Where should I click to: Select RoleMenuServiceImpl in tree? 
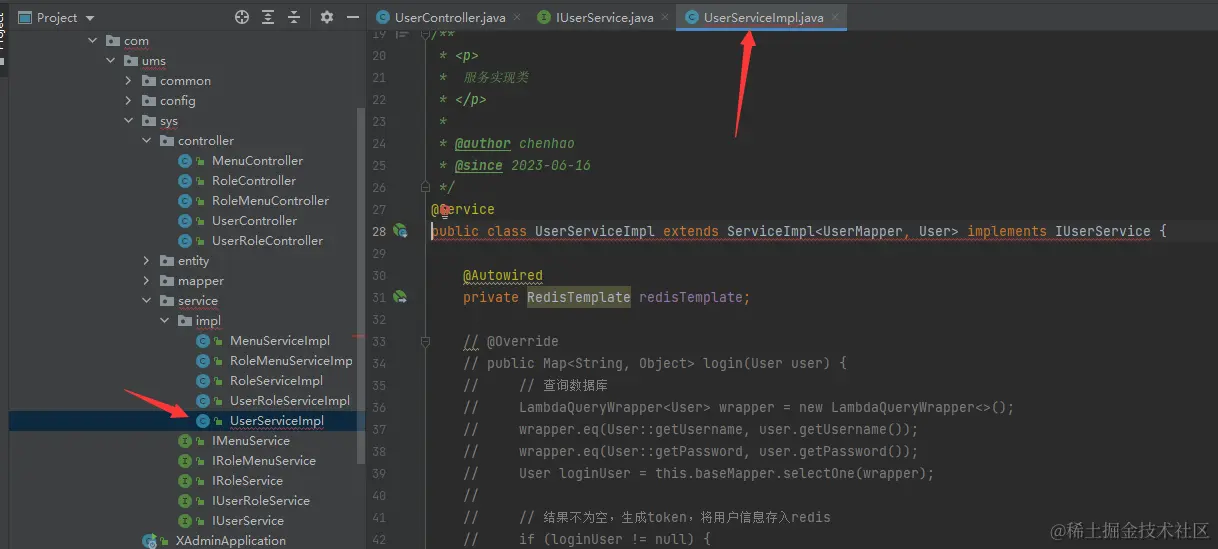click(291, 361)
